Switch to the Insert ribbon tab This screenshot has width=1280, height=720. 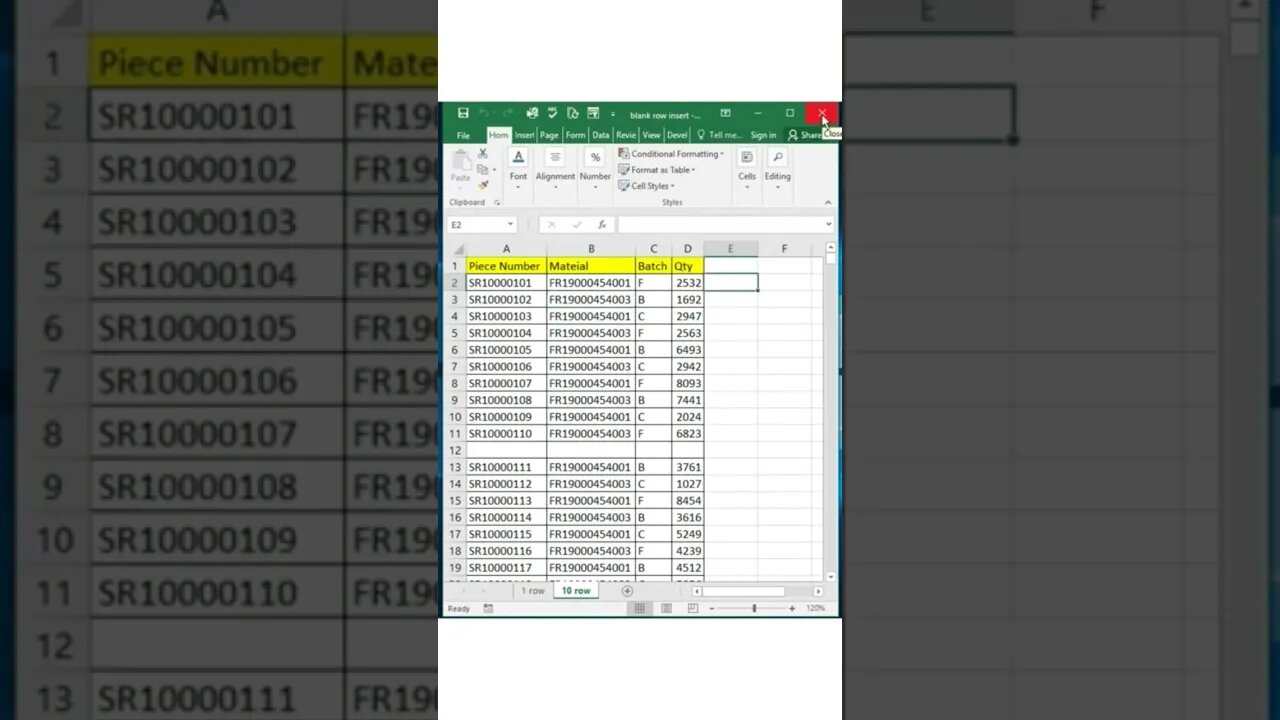coord(524,135)
